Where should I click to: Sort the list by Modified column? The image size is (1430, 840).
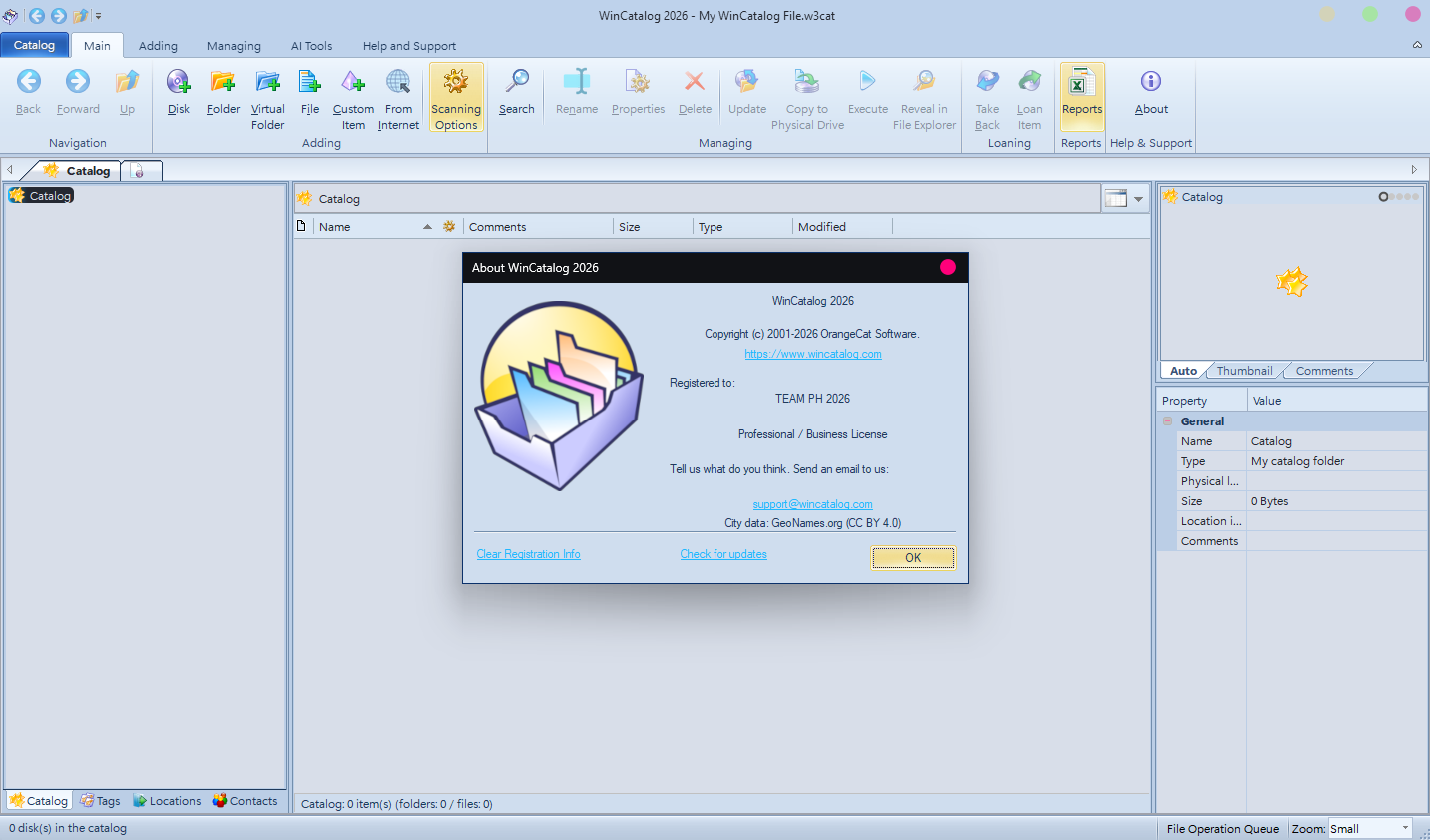point(842,227)
